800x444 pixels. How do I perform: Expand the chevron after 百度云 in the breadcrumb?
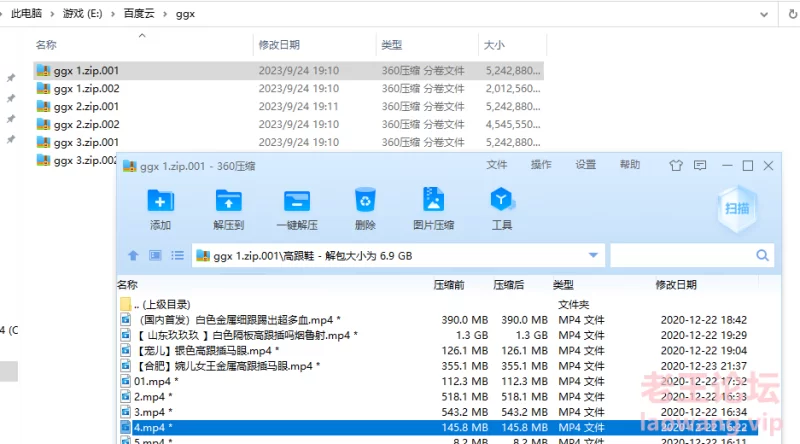coord(165,14)
